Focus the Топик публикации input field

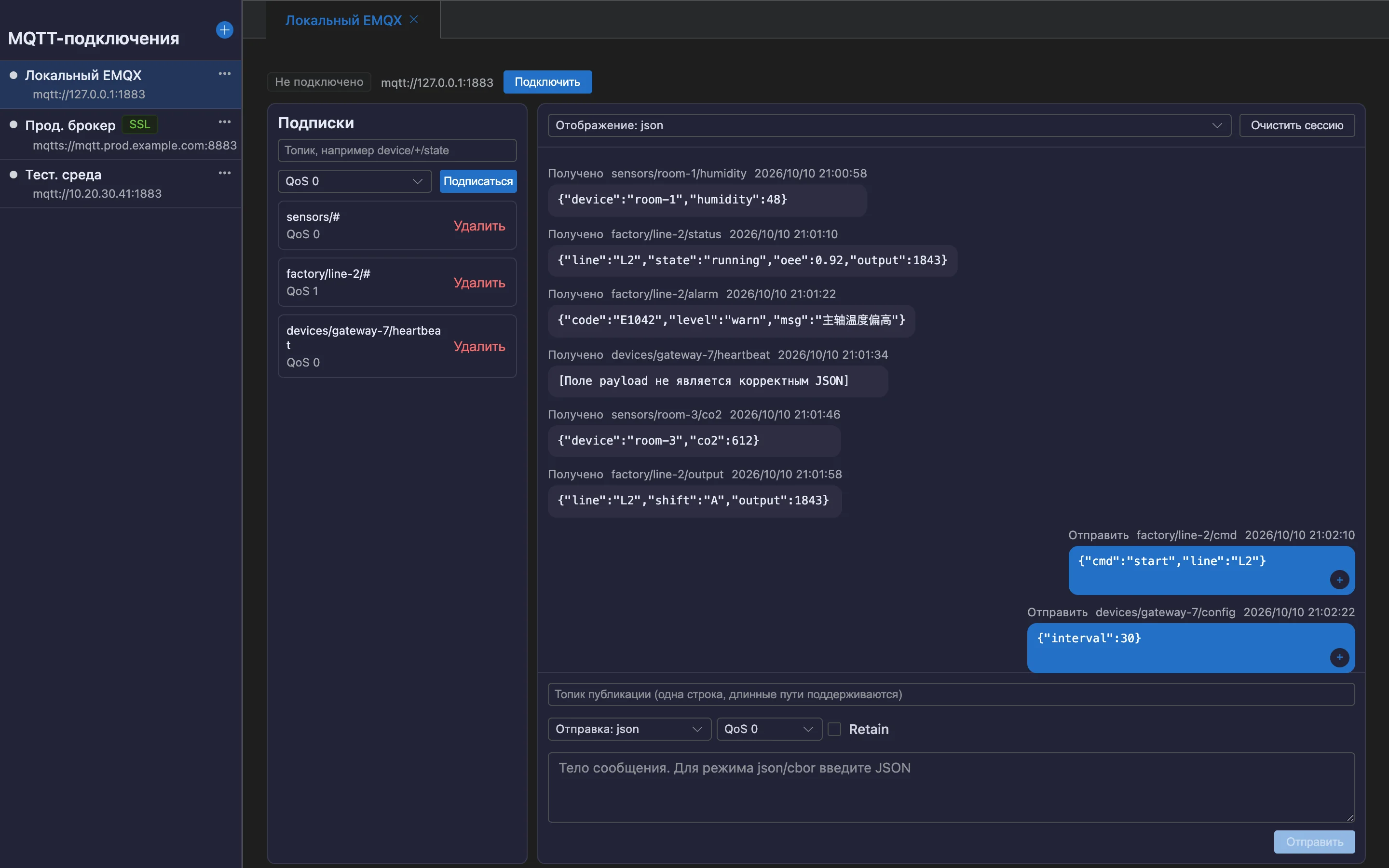[951, 694]
